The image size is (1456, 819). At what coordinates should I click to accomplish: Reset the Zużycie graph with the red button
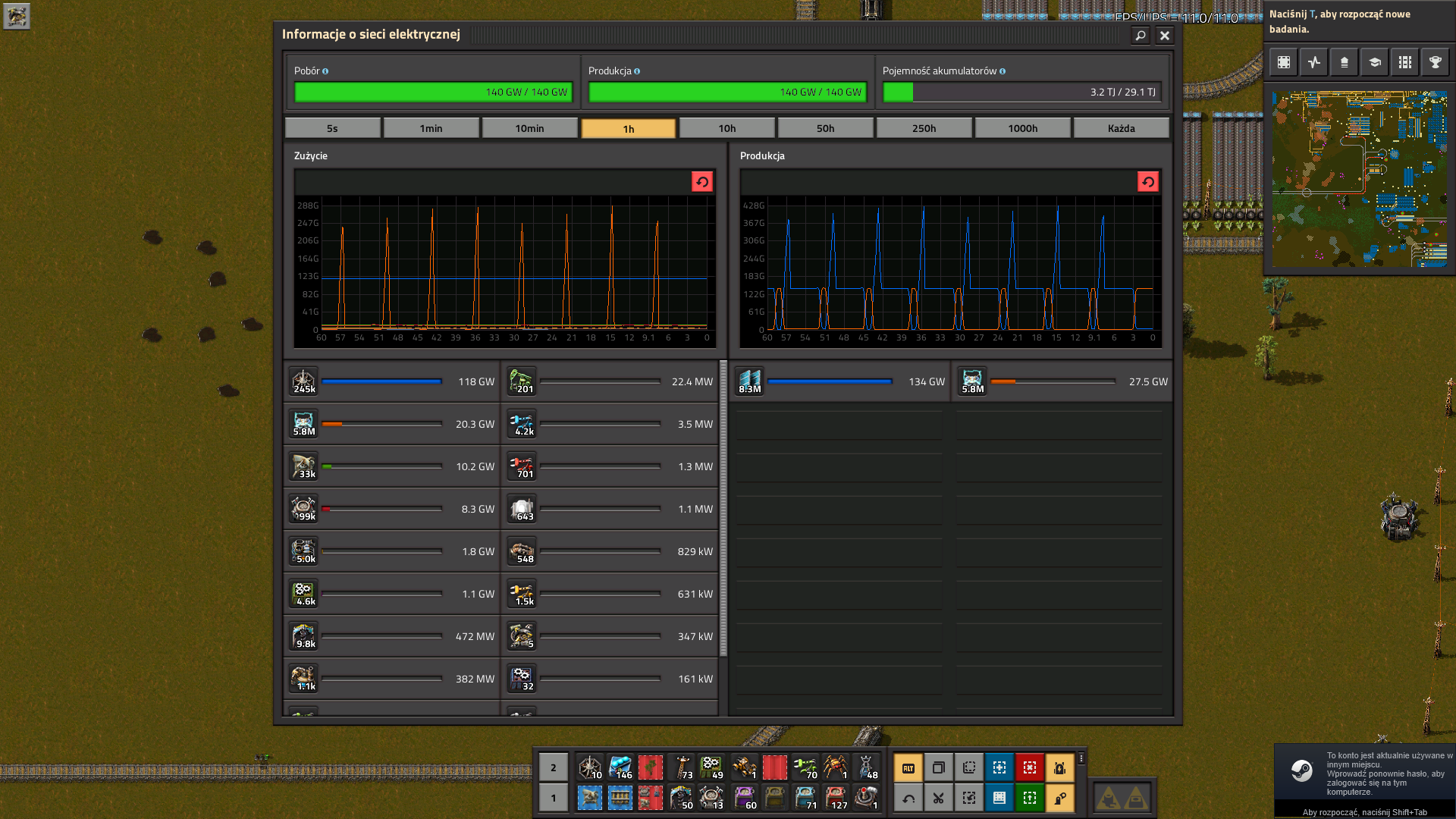point(701,182)
